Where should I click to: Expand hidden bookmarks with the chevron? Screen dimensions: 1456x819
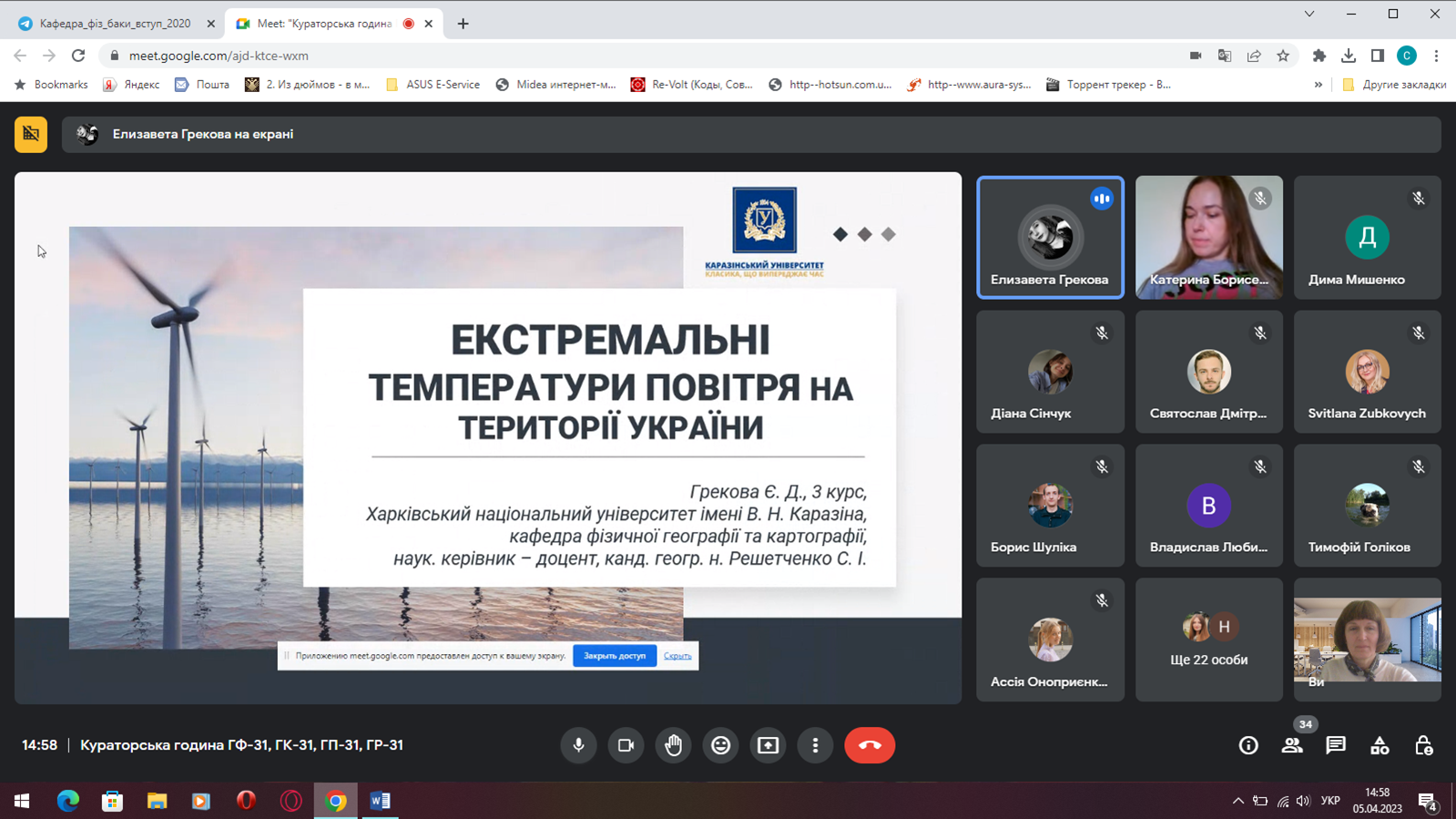[1318, 85]
